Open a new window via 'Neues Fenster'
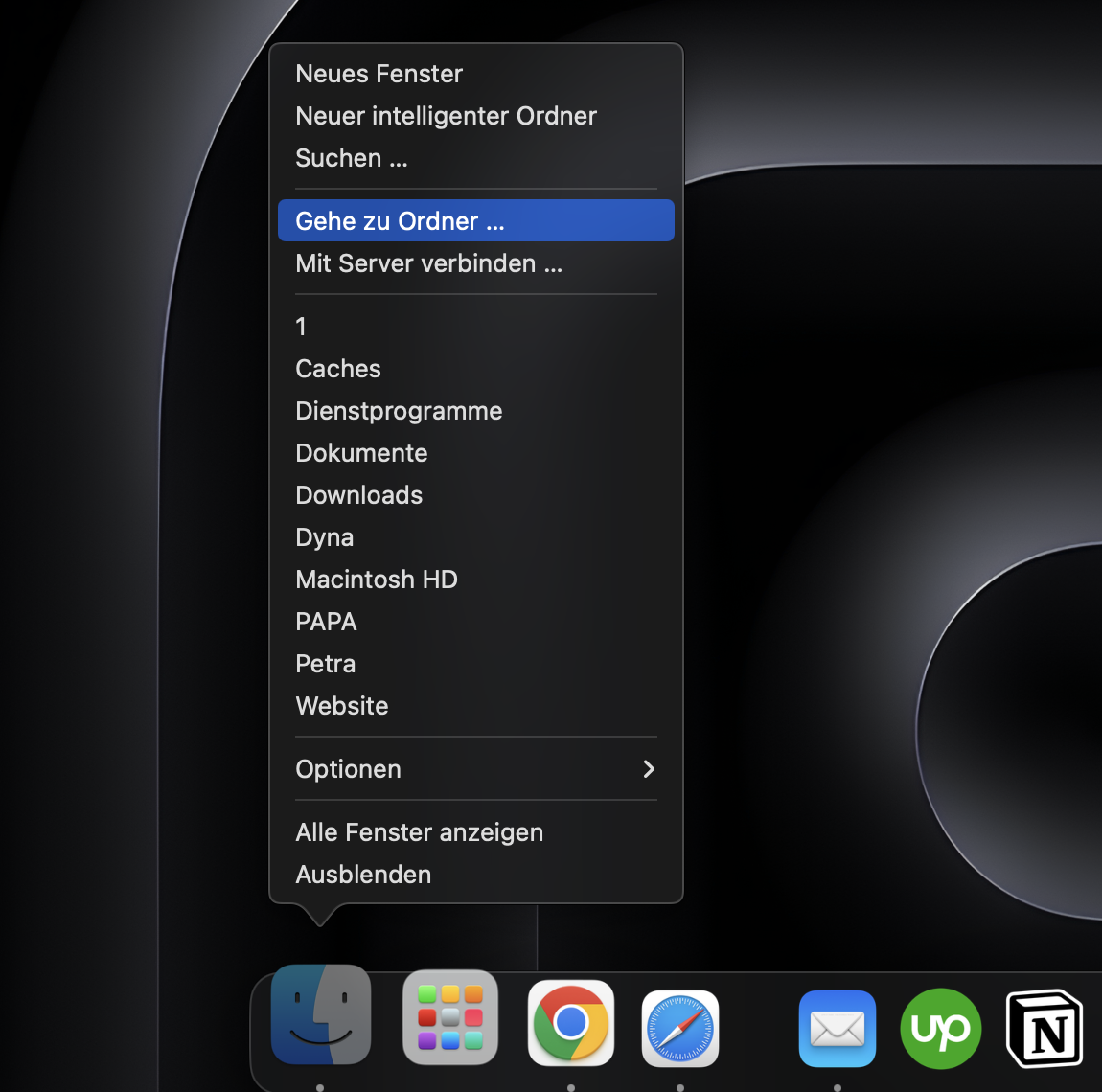The width and height of the screenshot is (1102, 1092). (x=379, y=73)
